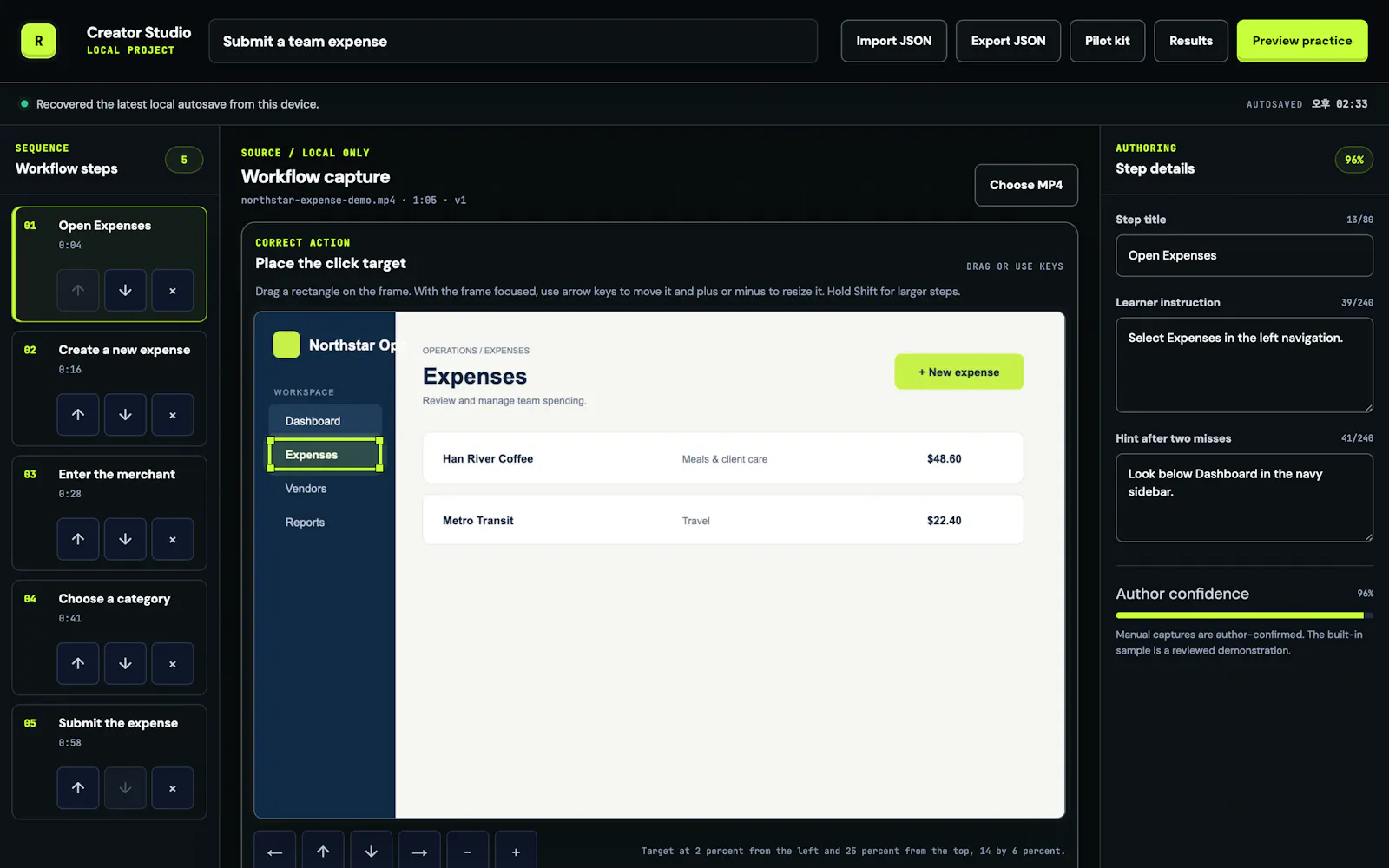1389x868 pixels.
Task: Edit the project title Submit a team expense
Action: [513, 41]
